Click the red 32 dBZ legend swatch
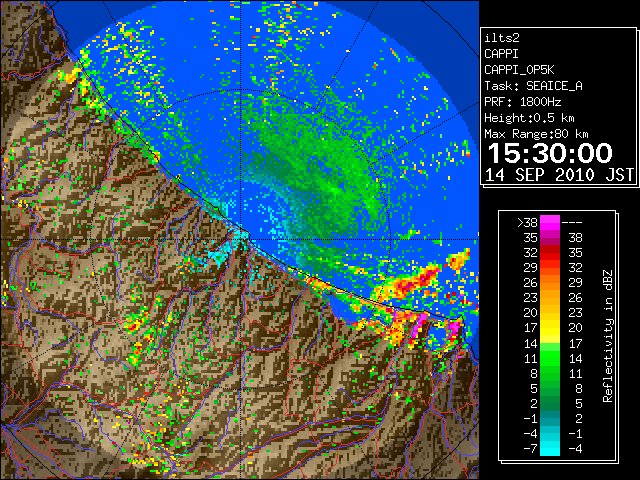The height and width of the screenshot is (480, 640). tap(550, 253)
